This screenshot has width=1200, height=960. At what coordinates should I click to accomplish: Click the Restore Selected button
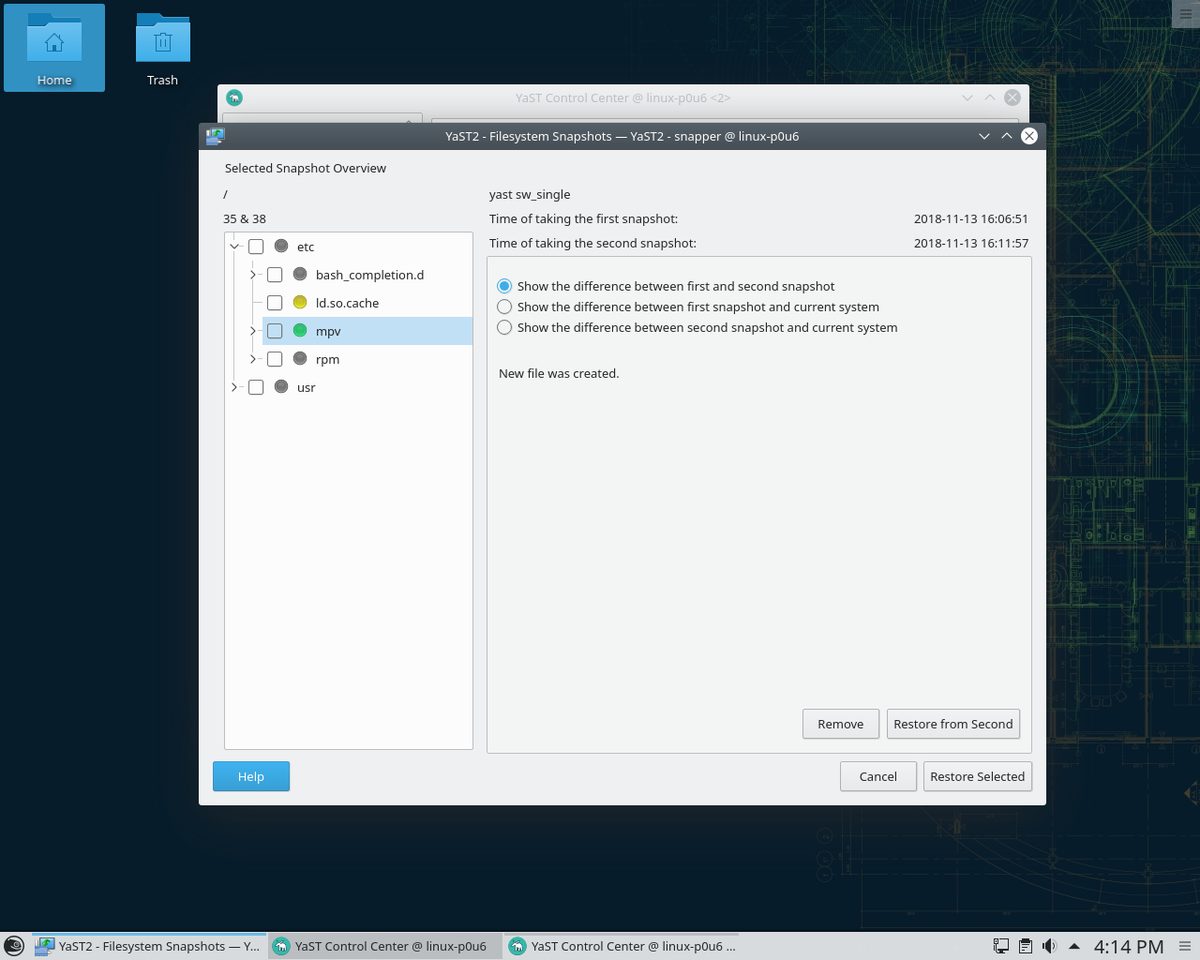pos(977,776)
